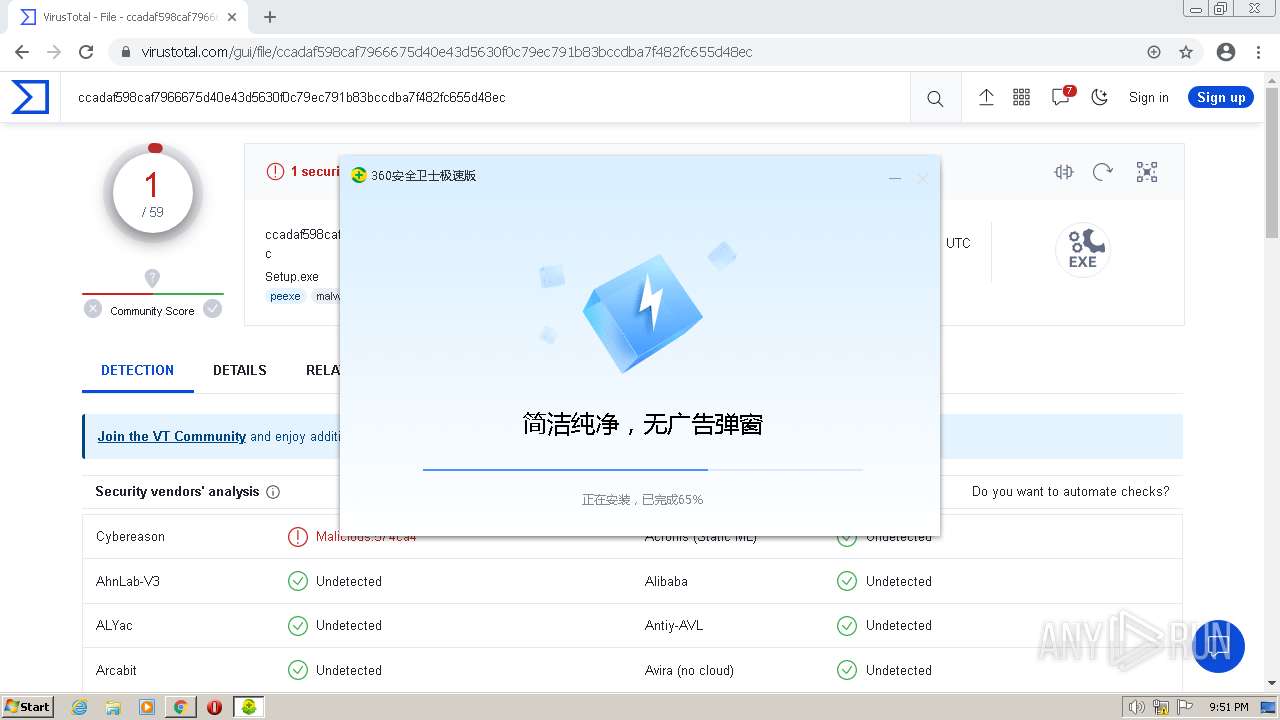Reload the page with the refresh icon
Screen dimensions: 1280x720
(x=86, y=52)
